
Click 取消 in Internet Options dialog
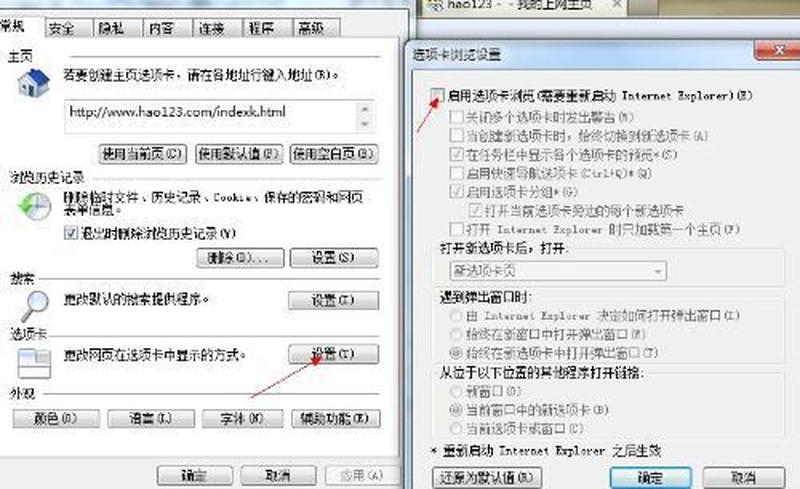click(278, 476)
